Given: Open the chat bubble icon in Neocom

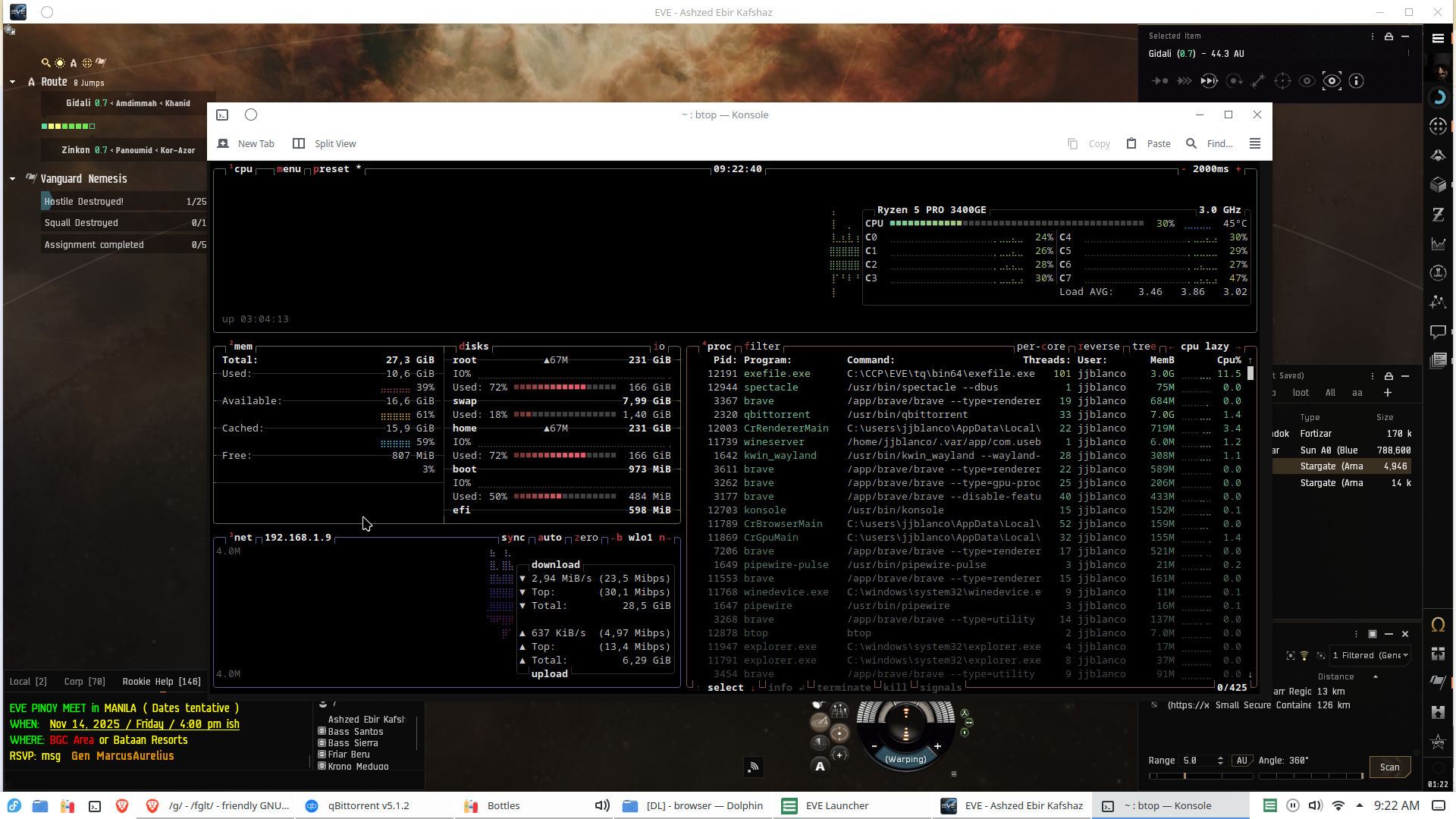Looking at the screenshot, I should click(1438, 332).
